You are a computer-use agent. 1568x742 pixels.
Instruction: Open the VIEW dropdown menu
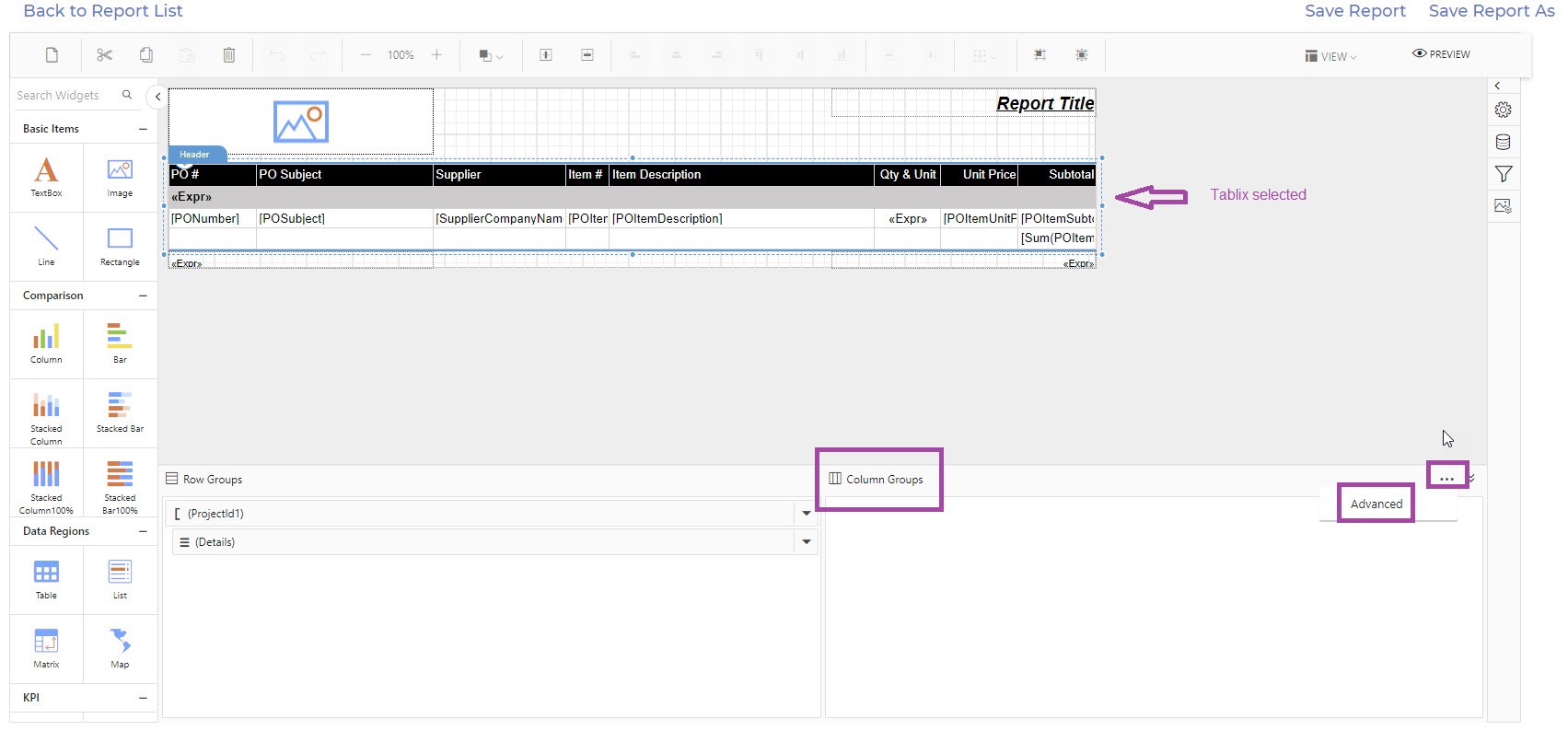pos(1331,56)
